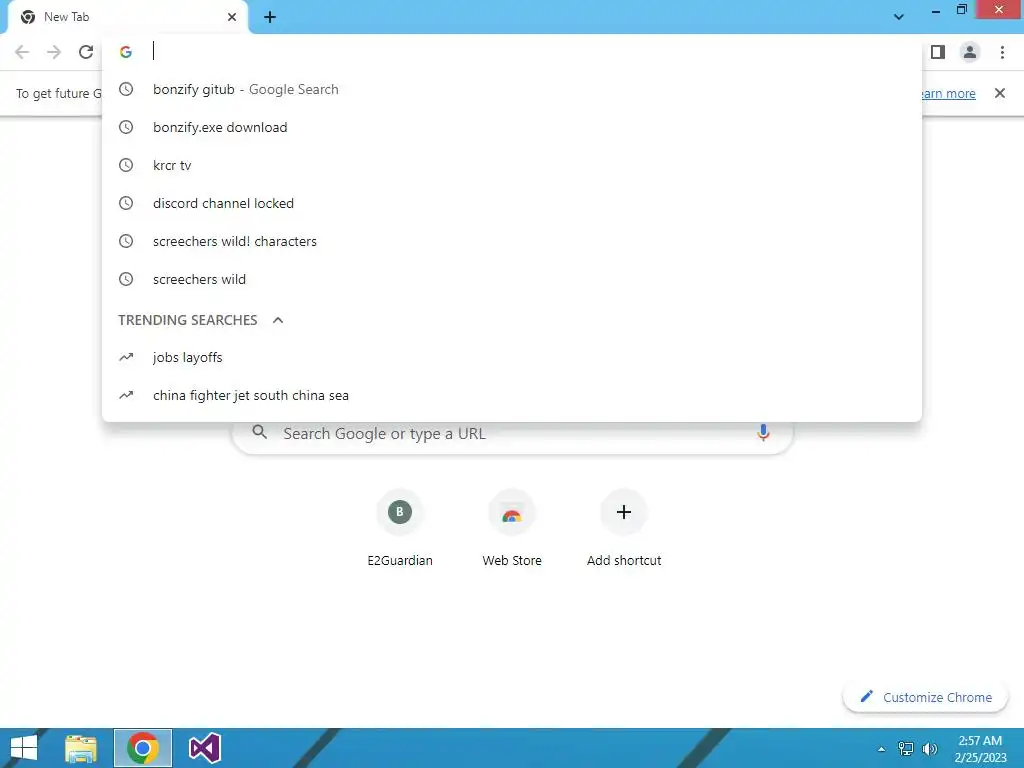Select the New Tab tab

[x=127, y=17]
